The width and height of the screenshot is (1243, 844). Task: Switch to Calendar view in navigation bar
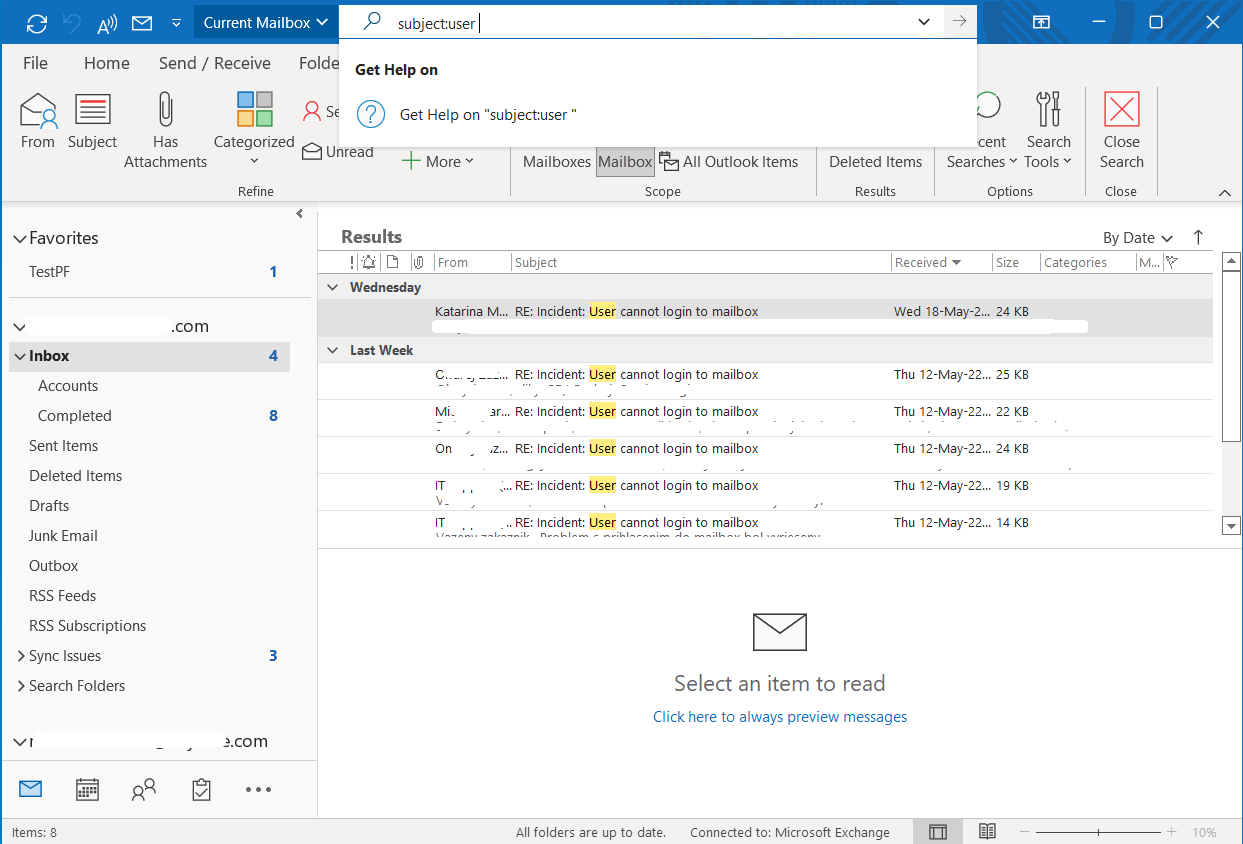click(x=88, y=790)
